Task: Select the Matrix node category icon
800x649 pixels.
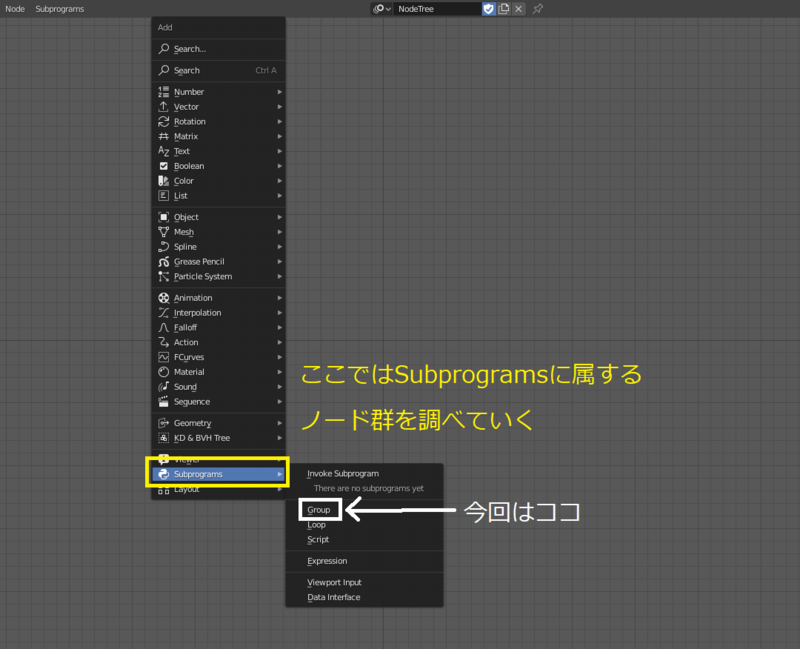Action: [164, 136]
